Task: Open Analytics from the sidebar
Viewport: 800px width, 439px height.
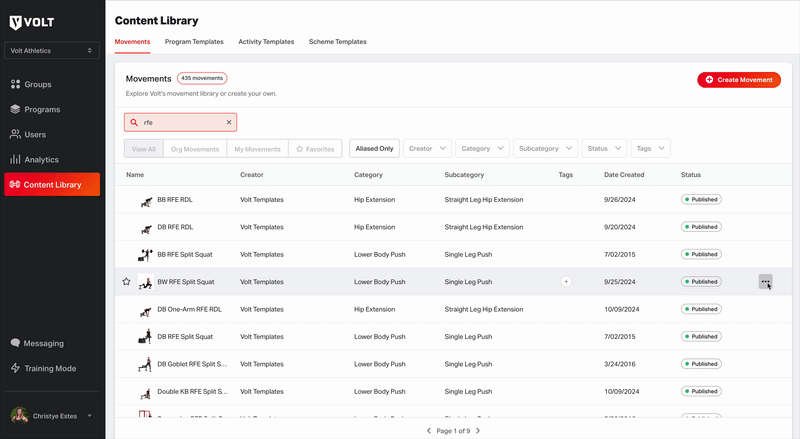Action: 34,159
